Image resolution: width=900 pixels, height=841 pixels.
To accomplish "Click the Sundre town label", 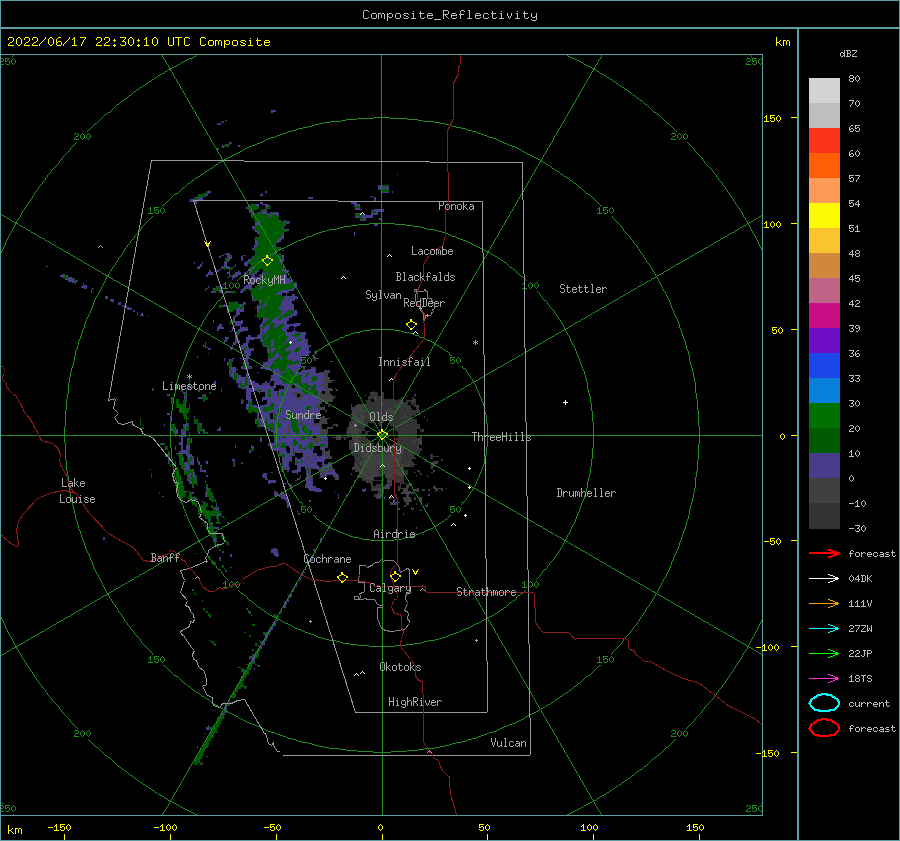I will [303, 414].
